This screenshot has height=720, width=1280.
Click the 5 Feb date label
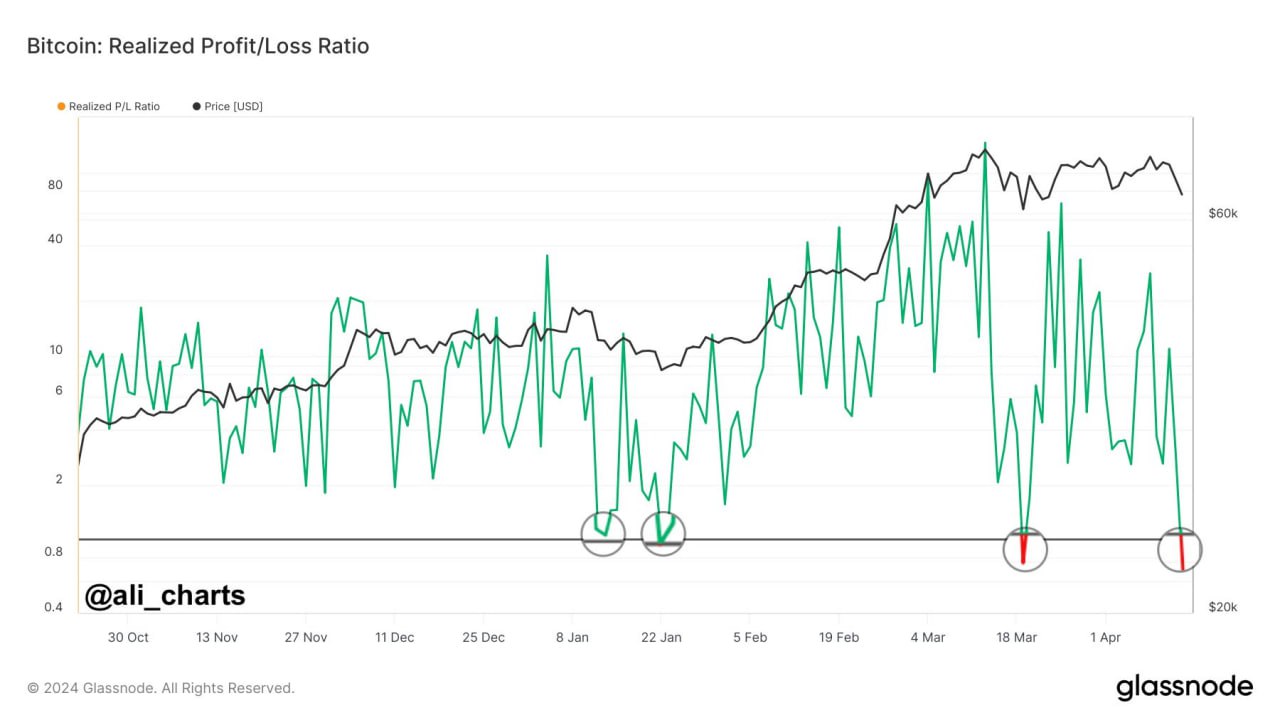750,637
